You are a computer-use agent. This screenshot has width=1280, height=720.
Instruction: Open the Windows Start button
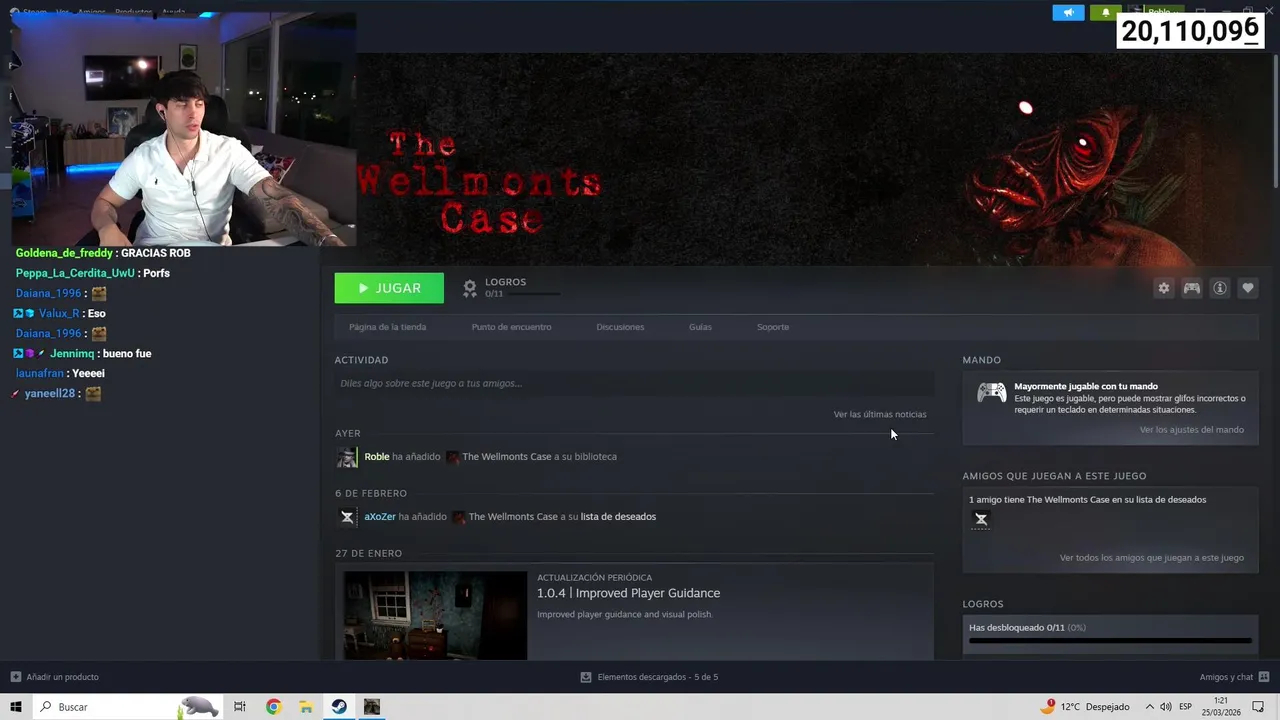[16, 707]
